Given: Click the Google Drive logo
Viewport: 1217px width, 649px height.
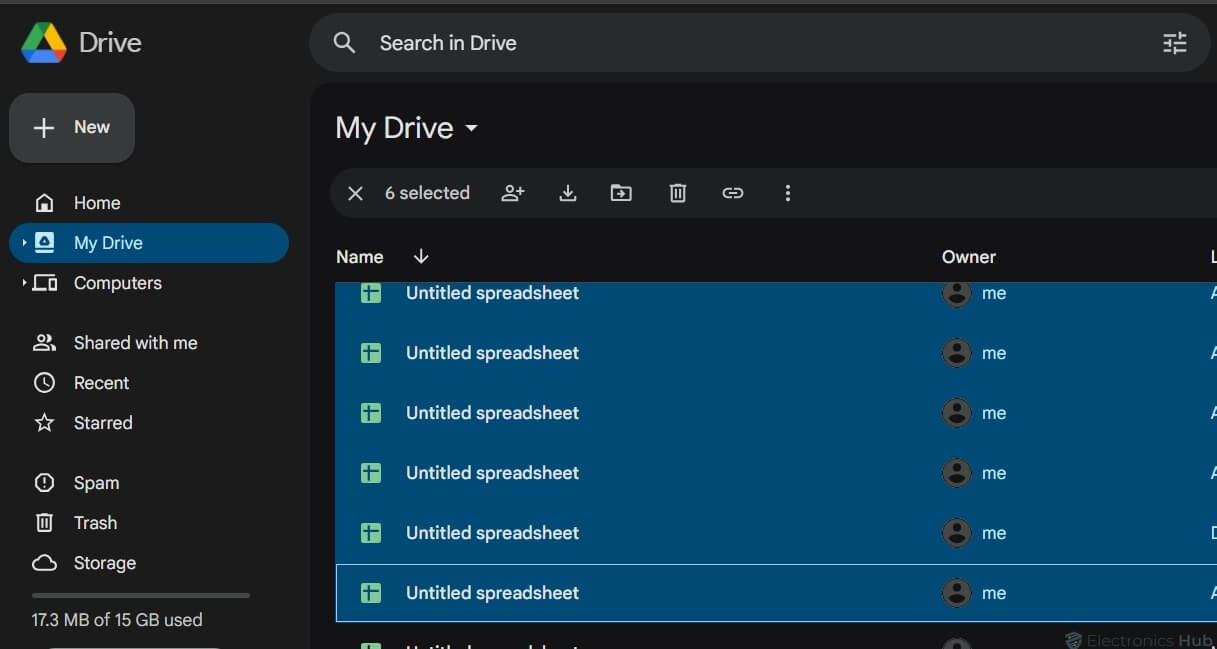Looking at the screenshot, I should (x=44, y=43).
